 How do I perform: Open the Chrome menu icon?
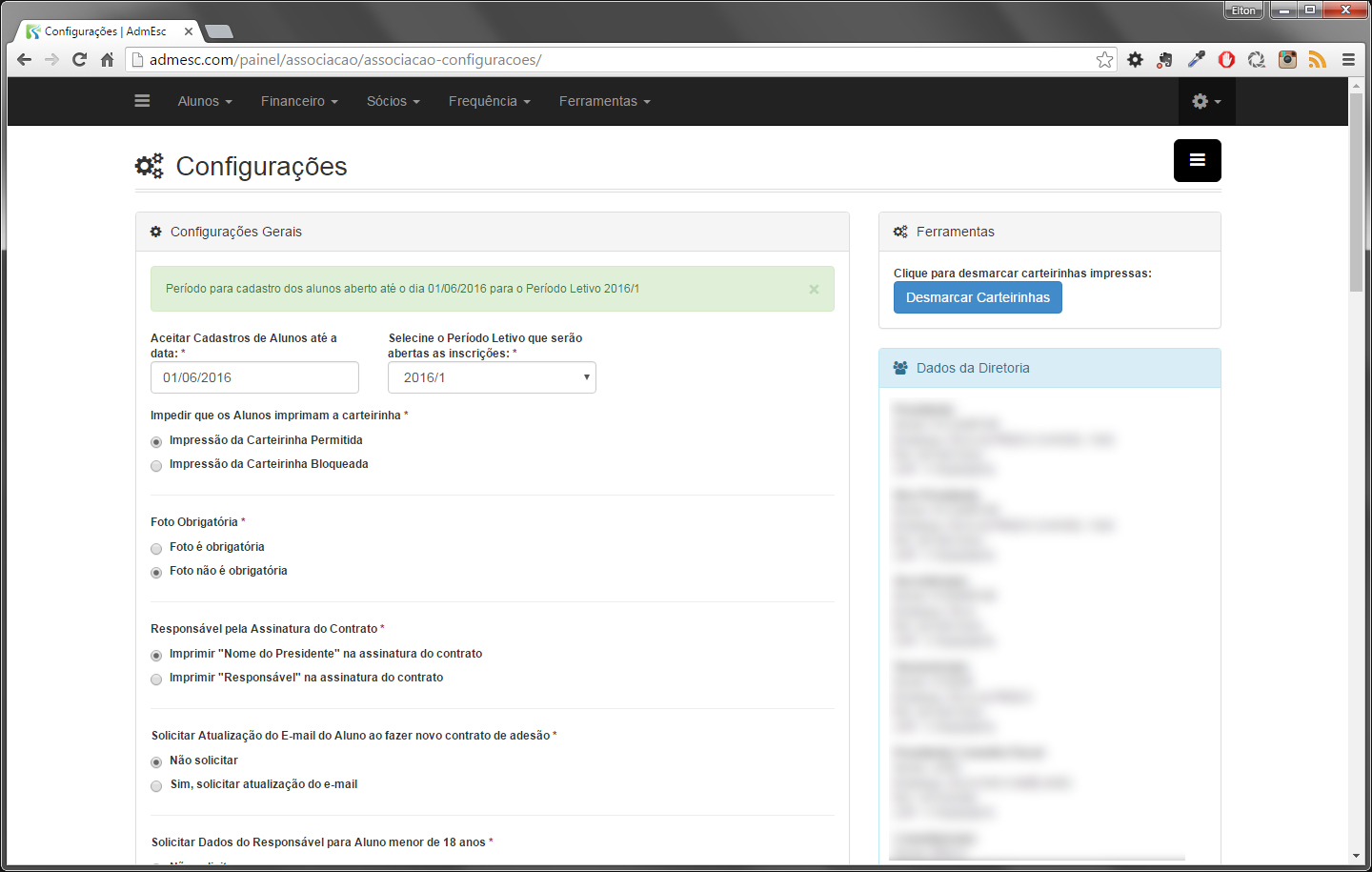click(1348, 60)
